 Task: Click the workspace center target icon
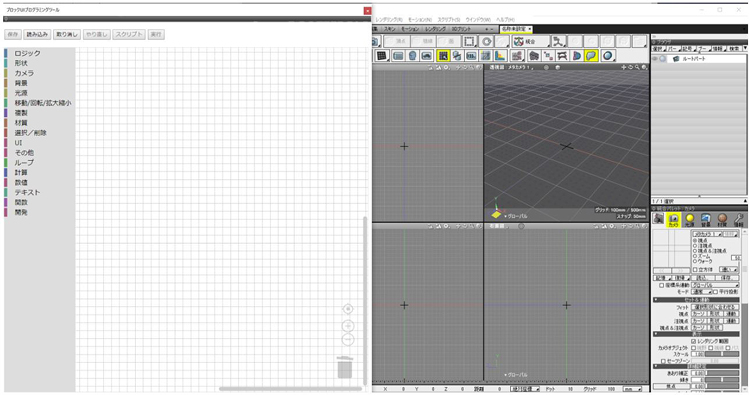[x=348, y=309]
